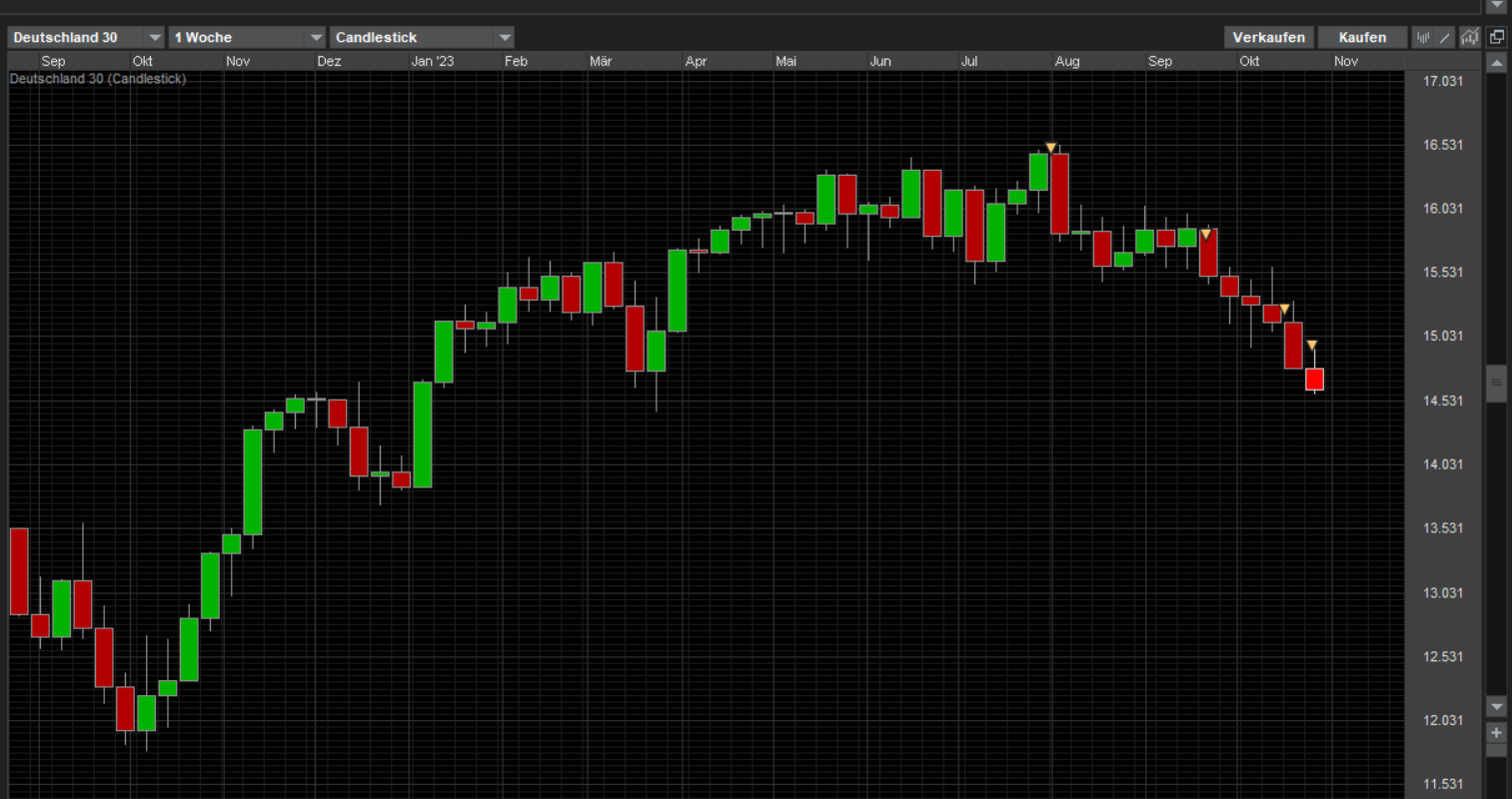Detach chart into separate window icon
This screenshot has height=799, width=1512.
(x=1497, y=37)
